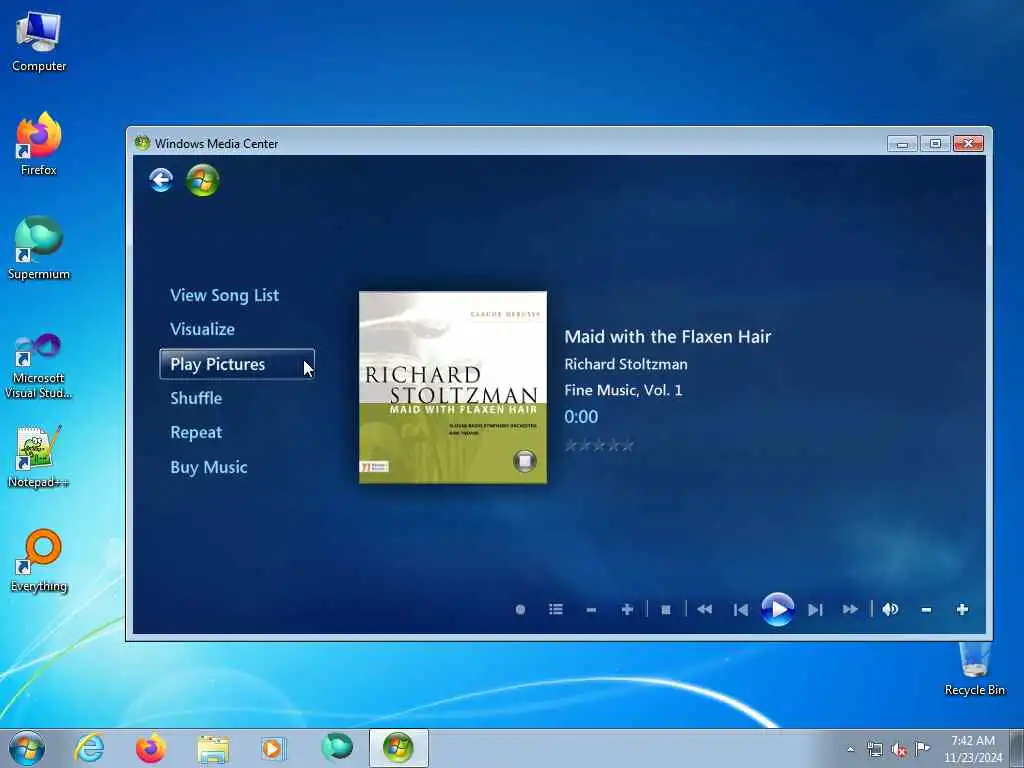Click the back arrow in Media Center
Image resolution: width=1024 pixels, height=768 pixels.
161,180
